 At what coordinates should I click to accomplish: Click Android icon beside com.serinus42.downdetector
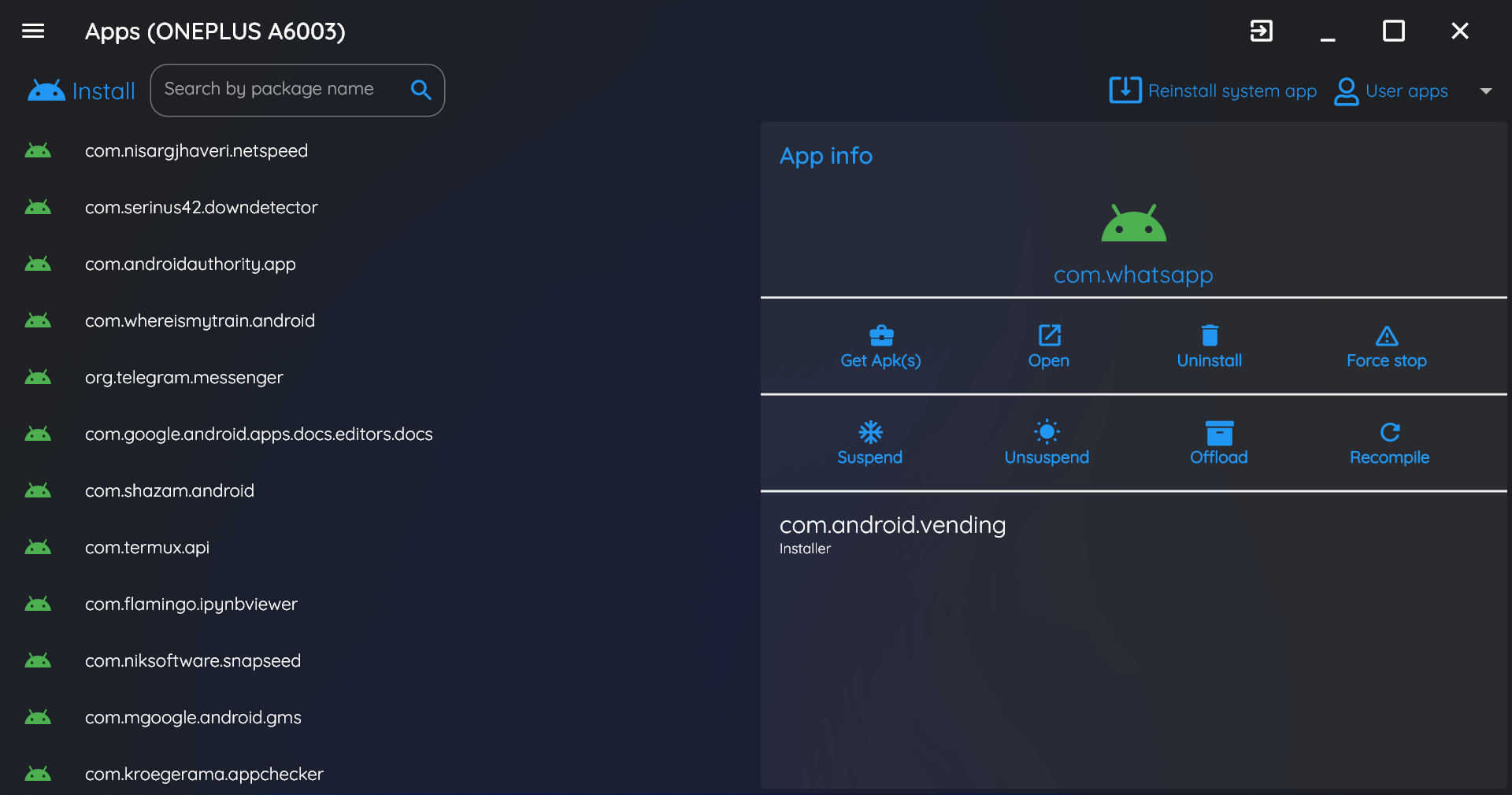38,207
